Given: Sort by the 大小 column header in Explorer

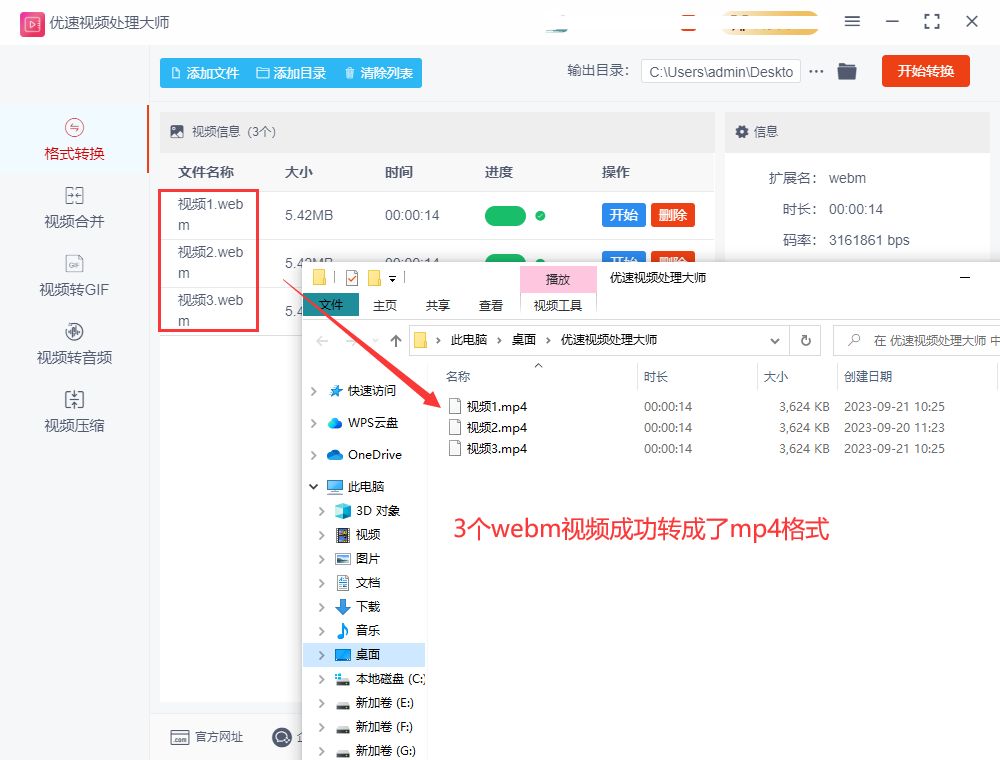Looking at the screenshot, I should [776, 377].
